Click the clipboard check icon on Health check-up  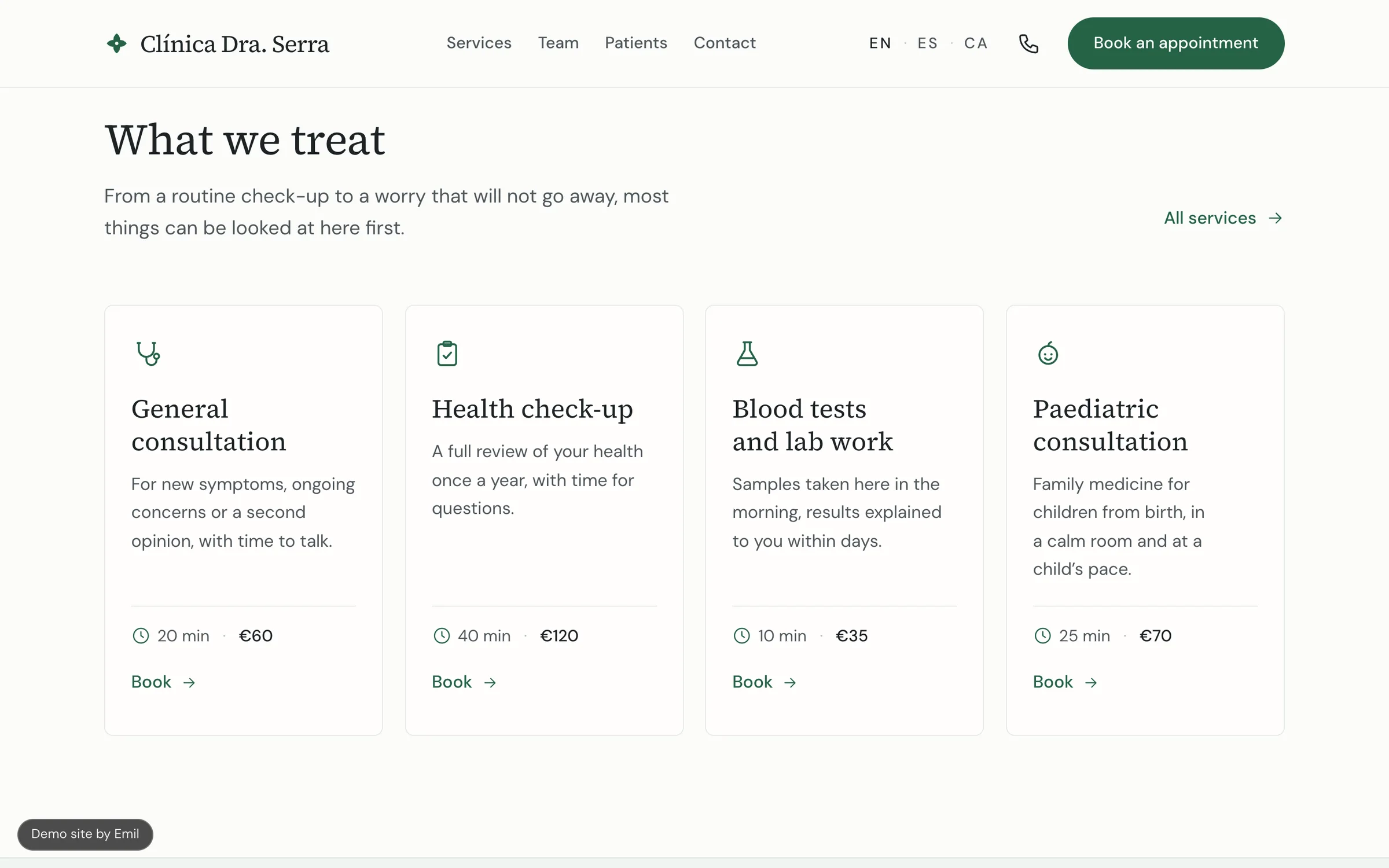[447, 354]
